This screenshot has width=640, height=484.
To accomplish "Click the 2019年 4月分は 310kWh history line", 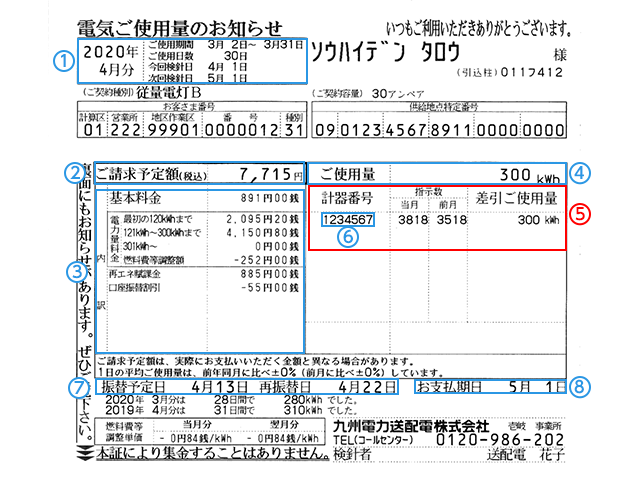I will point(231,410).
